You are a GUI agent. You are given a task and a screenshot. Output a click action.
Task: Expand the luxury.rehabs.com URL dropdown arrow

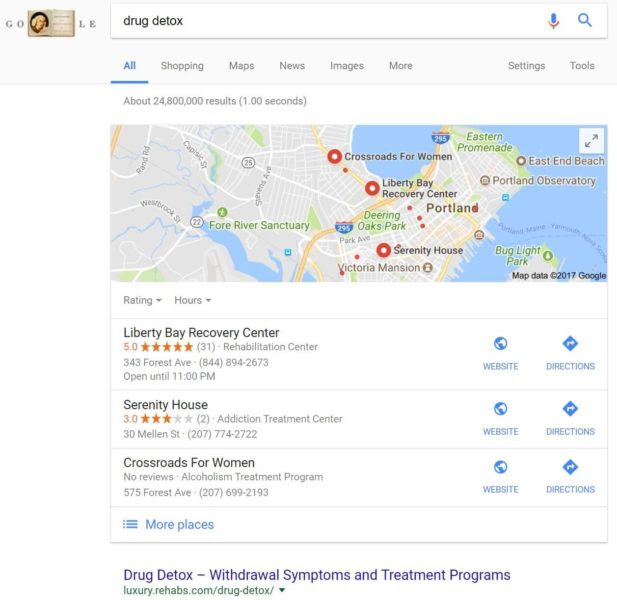[x=282, y=590]
